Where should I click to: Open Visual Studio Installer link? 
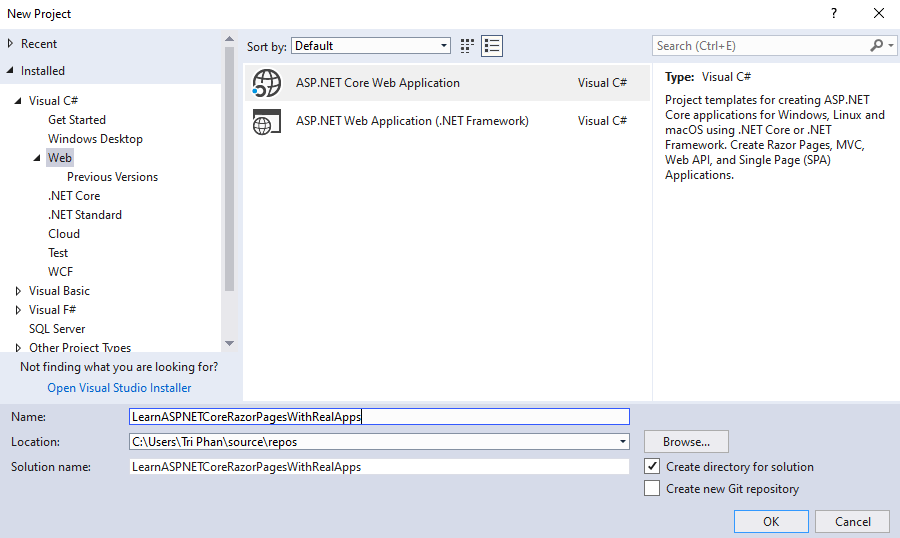(119, 388)
